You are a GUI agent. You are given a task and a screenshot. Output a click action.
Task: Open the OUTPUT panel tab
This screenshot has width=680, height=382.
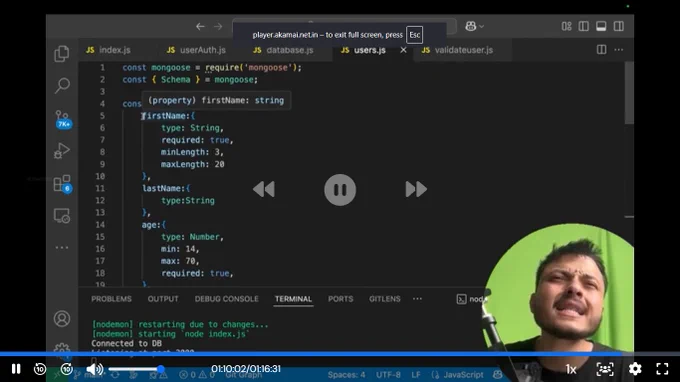(163, 299)
